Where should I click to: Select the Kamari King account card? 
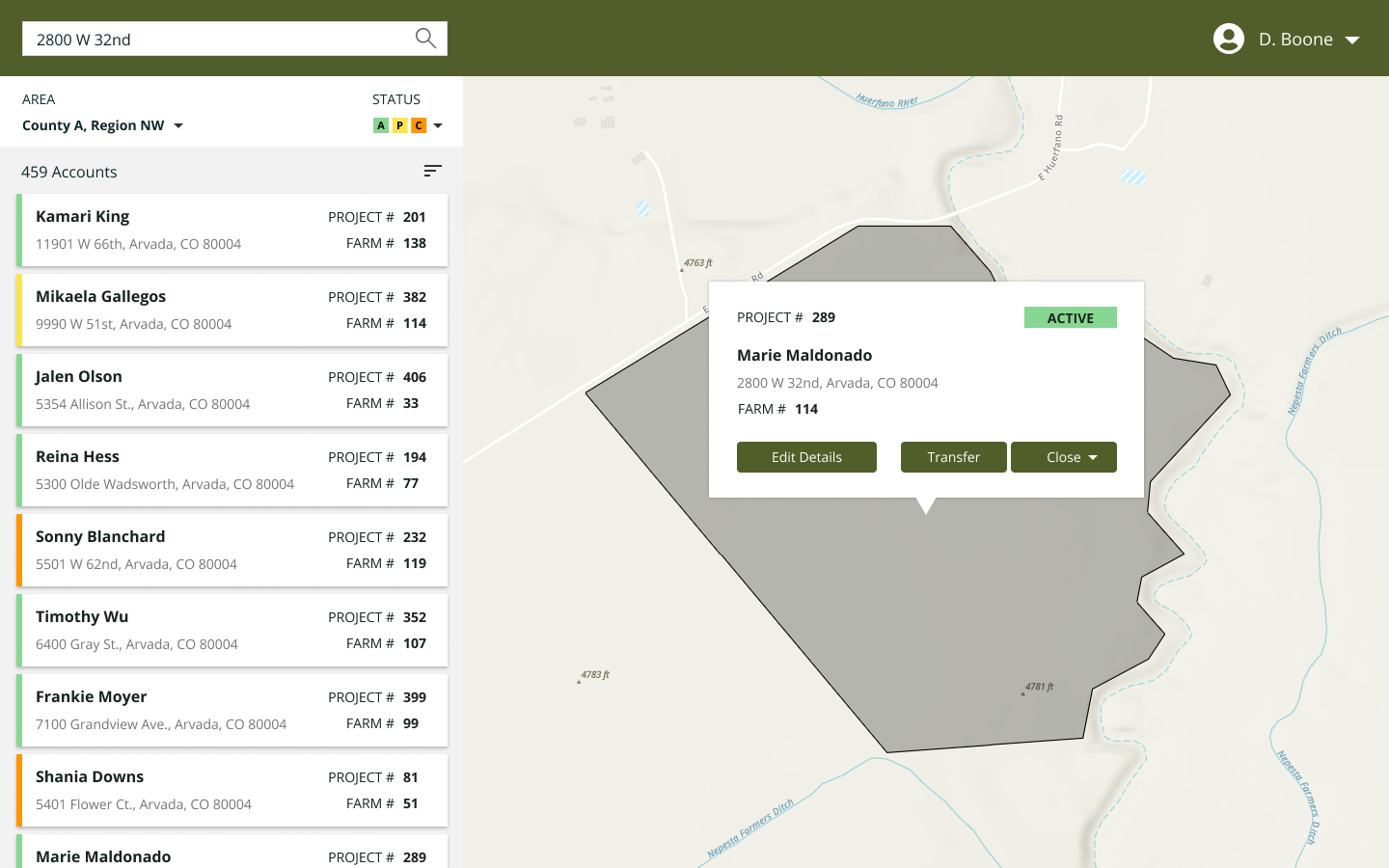[232, 231]
